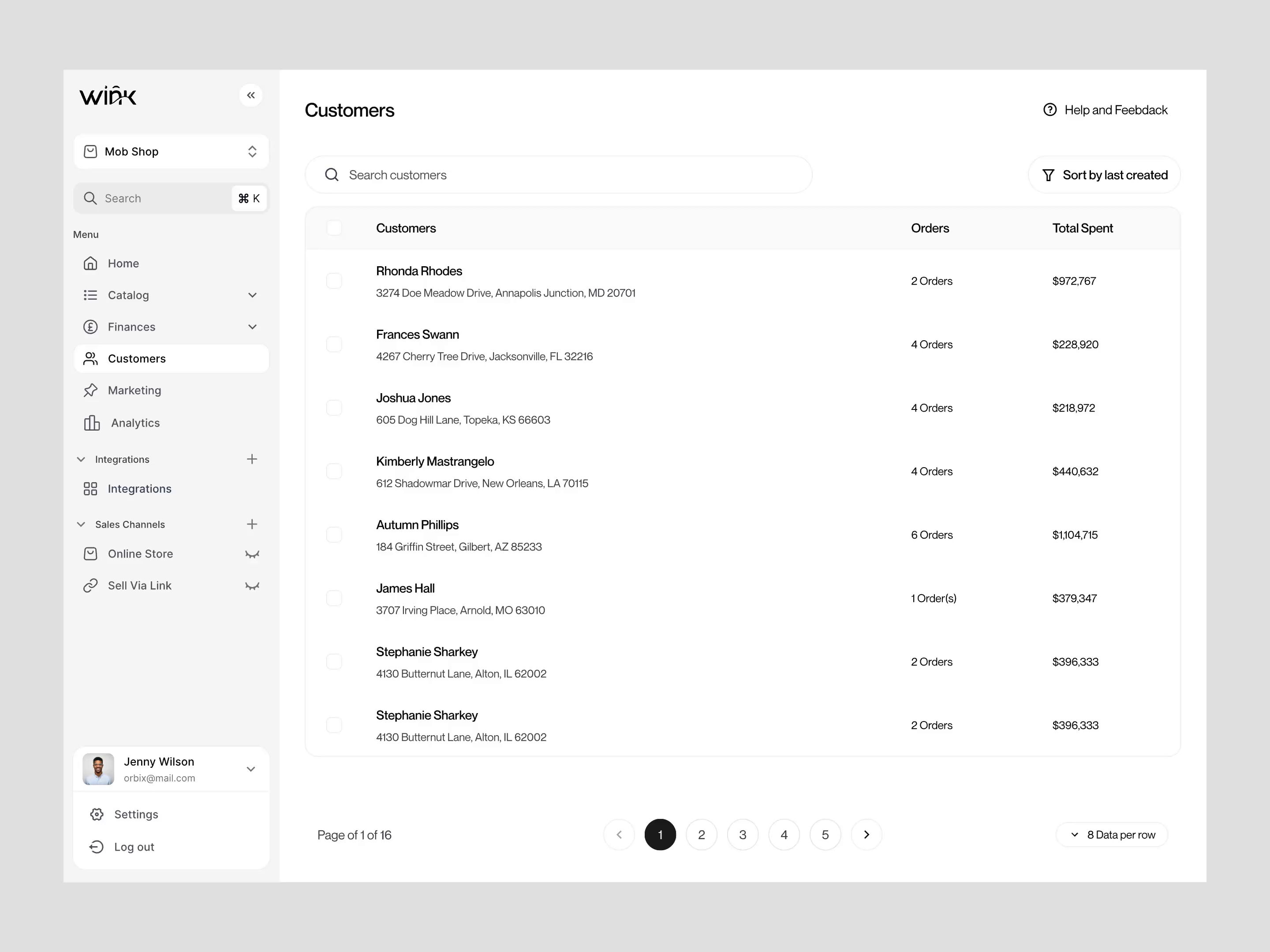This screenshot has height=952, width=1270.
Task: Click the Analytics bar chart icon
Action: [x=92, y=423]
